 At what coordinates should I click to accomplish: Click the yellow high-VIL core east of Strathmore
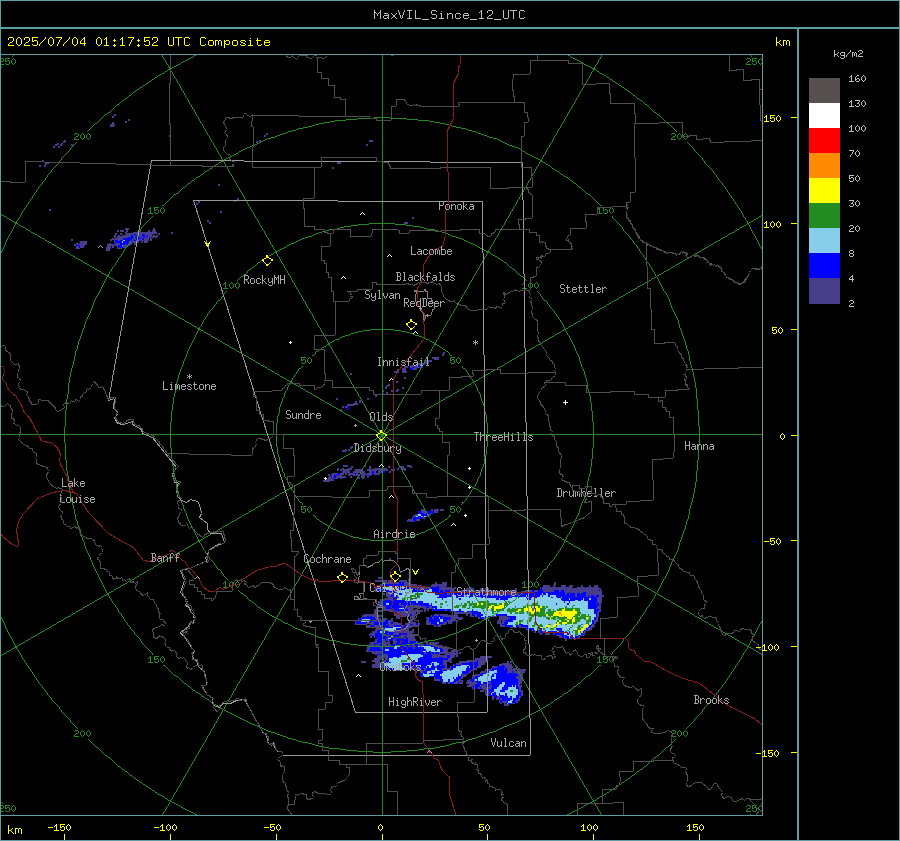point(565,614)
